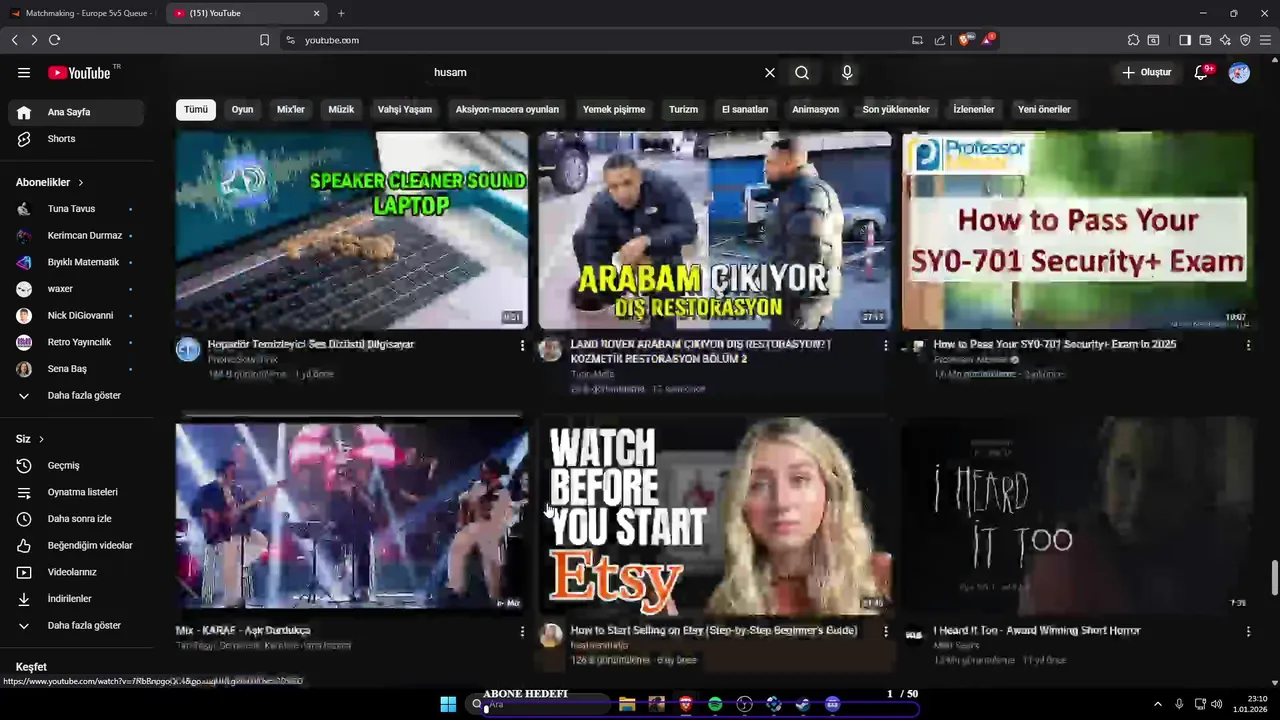
Task: Open Oynatma listeleri playlists
Action: pos(76,492)
